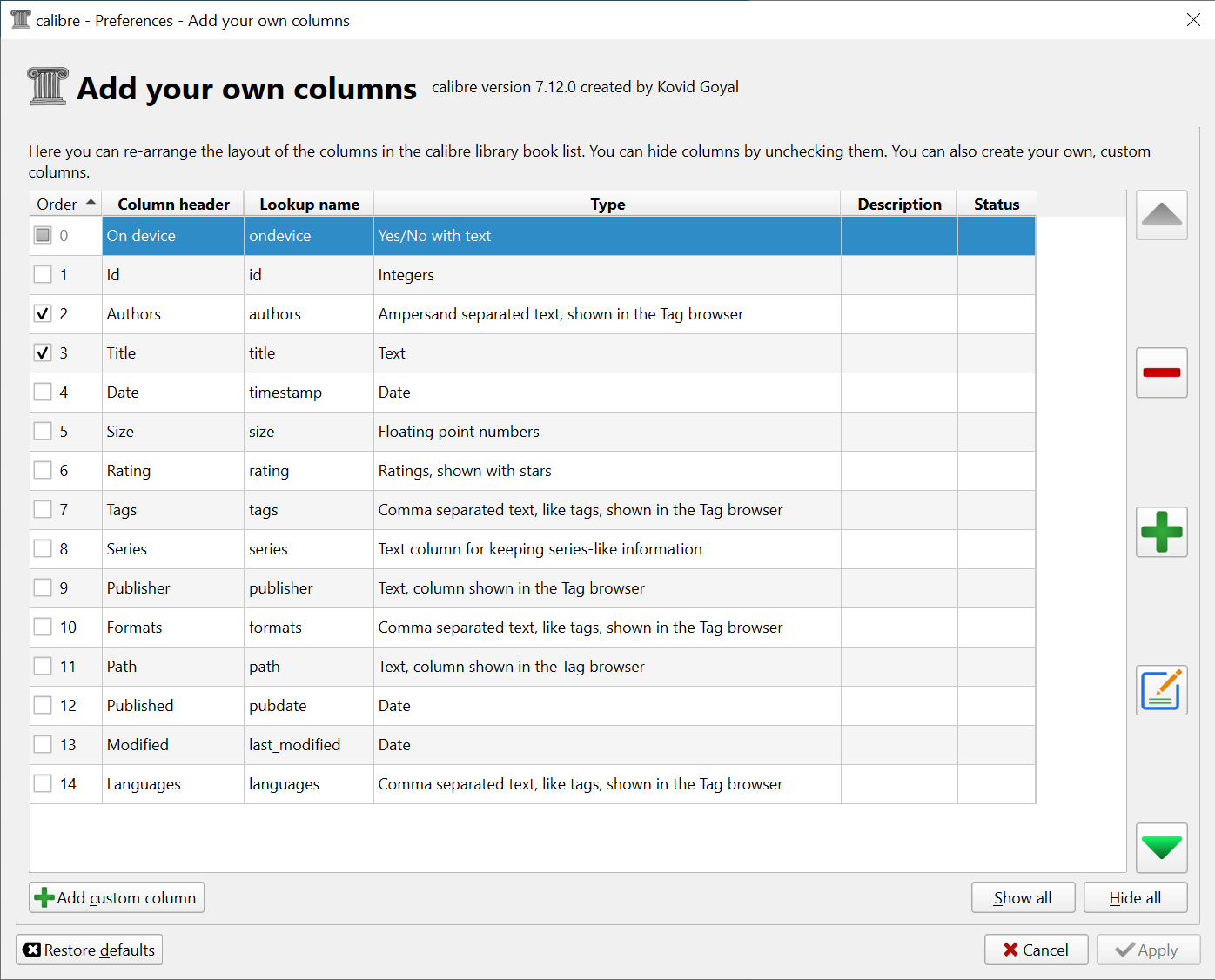Click the Lookup name column heading
This screenshot has width=1215, height=980.
tap(309, 205)
